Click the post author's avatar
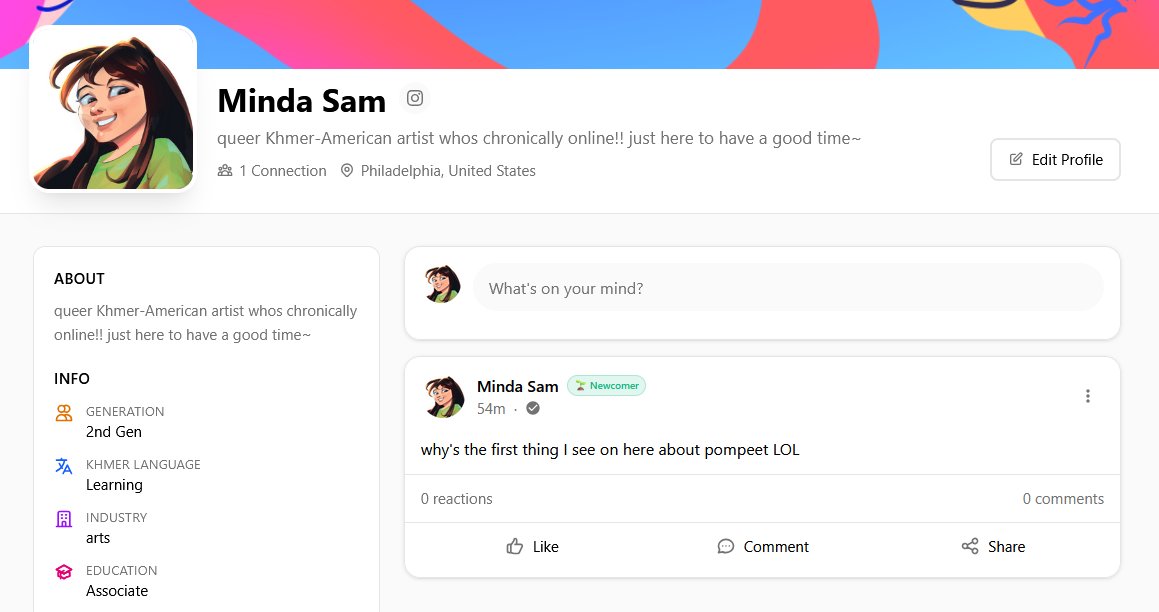Image resolution: width=1159 pixels, height=612 pixels. (443, 396)
